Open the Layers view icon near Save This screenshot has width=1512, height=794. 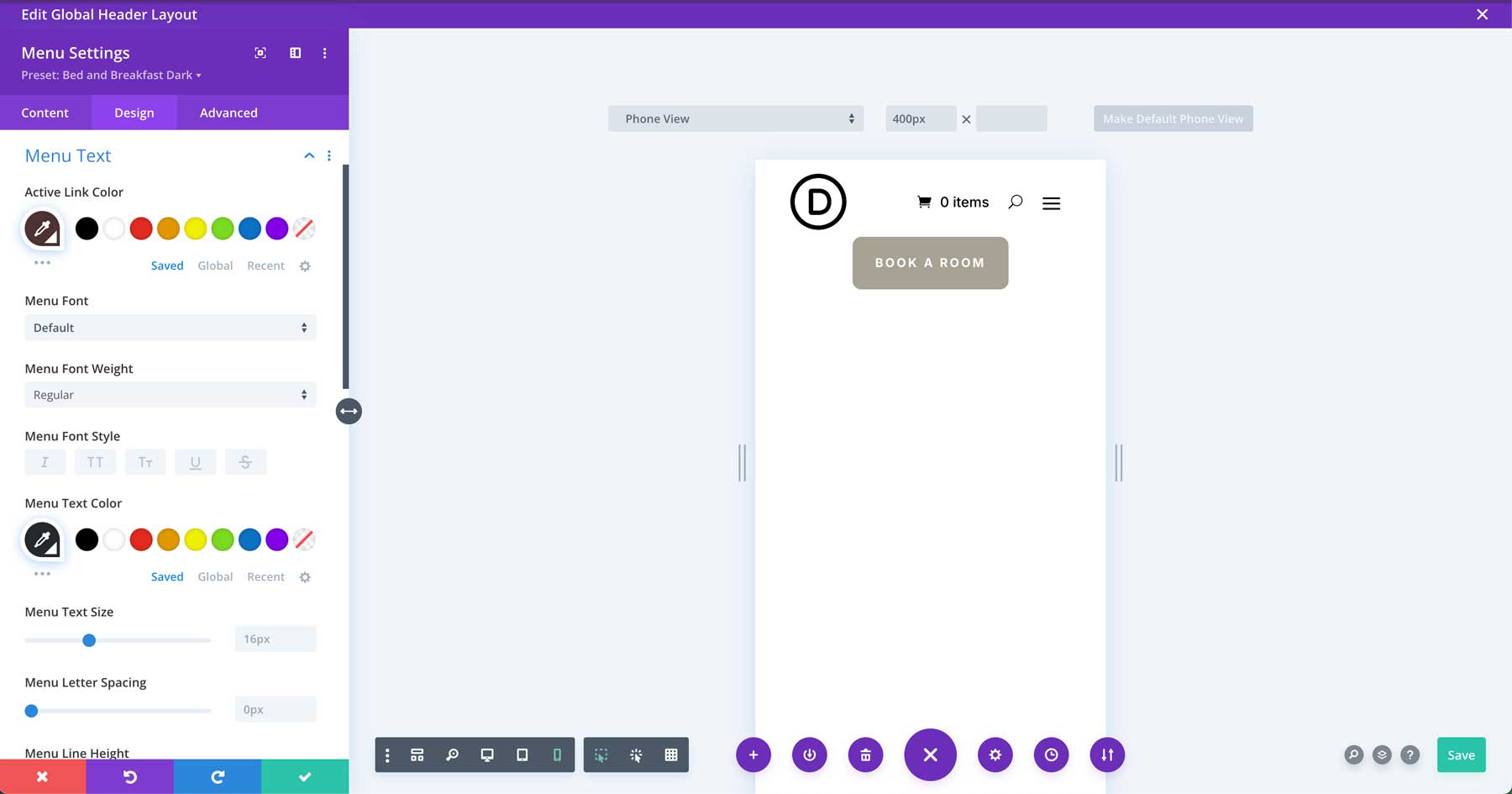1381,755
